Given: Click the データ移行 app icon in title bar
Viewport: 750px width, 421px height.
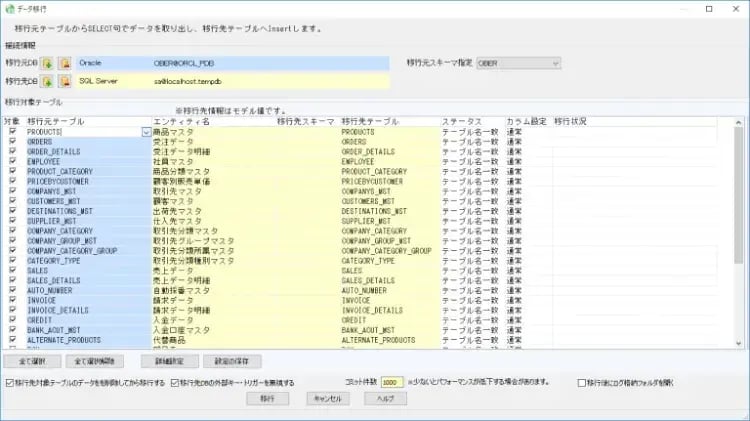Looking at the screenshot, I should pos(9,9).
